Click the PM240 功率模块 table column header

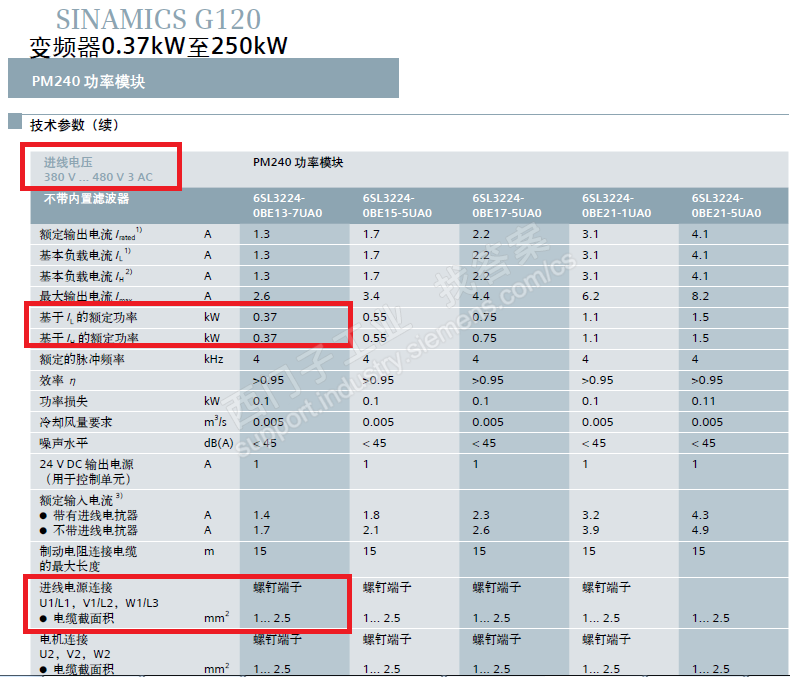click(298, 162)
